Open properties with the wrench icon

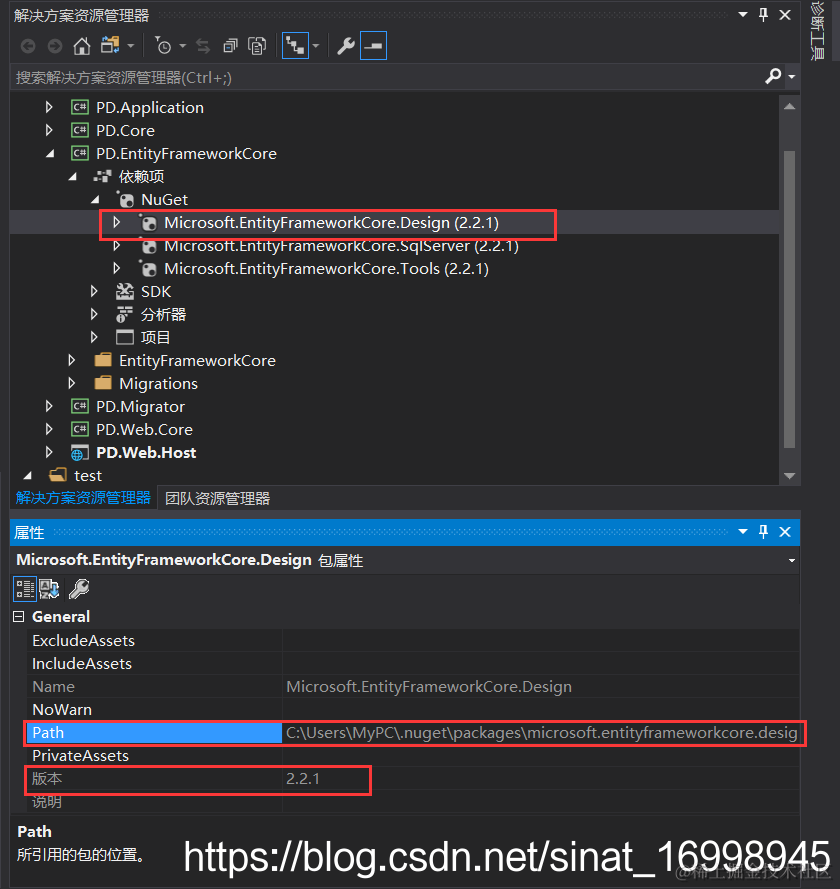pos(346,46)
